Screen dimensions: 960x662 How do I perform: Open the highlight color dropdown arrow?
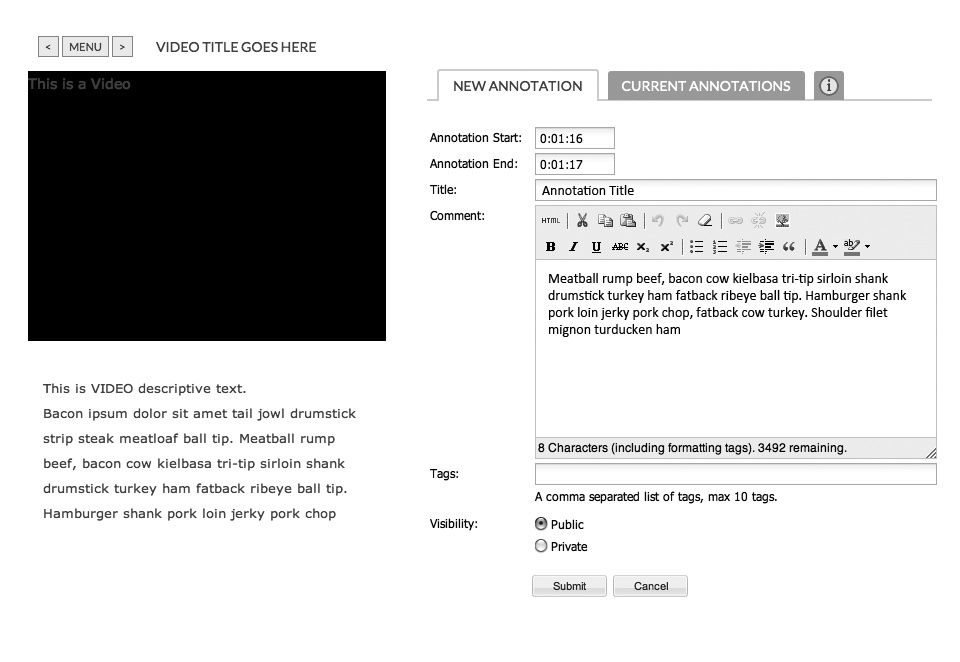pos(867,247)
